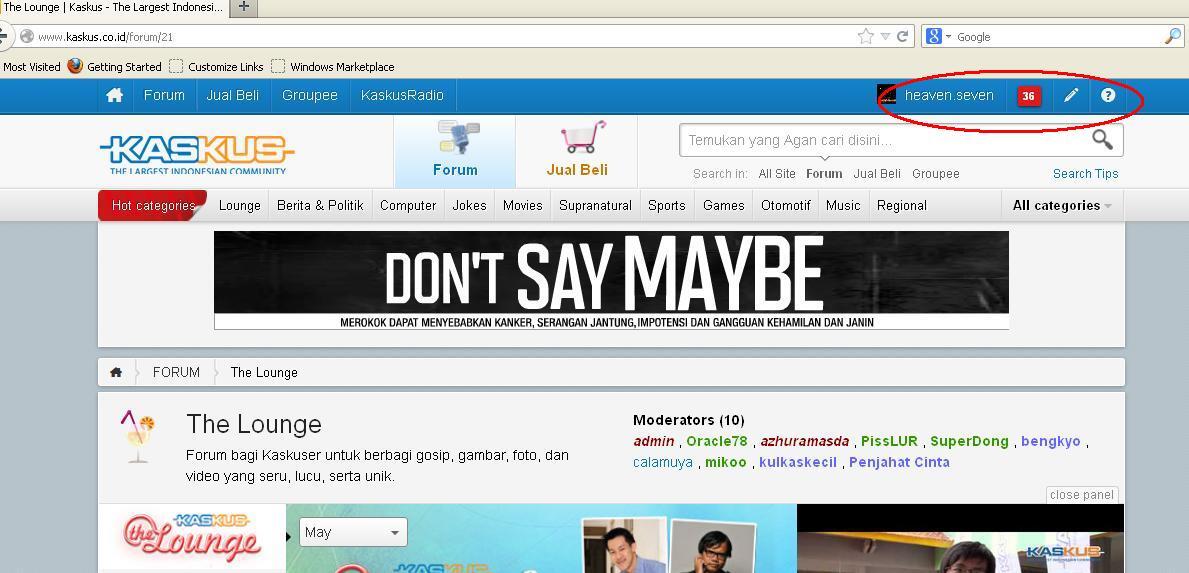
Task: Open moderator admin profile link
Action: tap(654, 441)
